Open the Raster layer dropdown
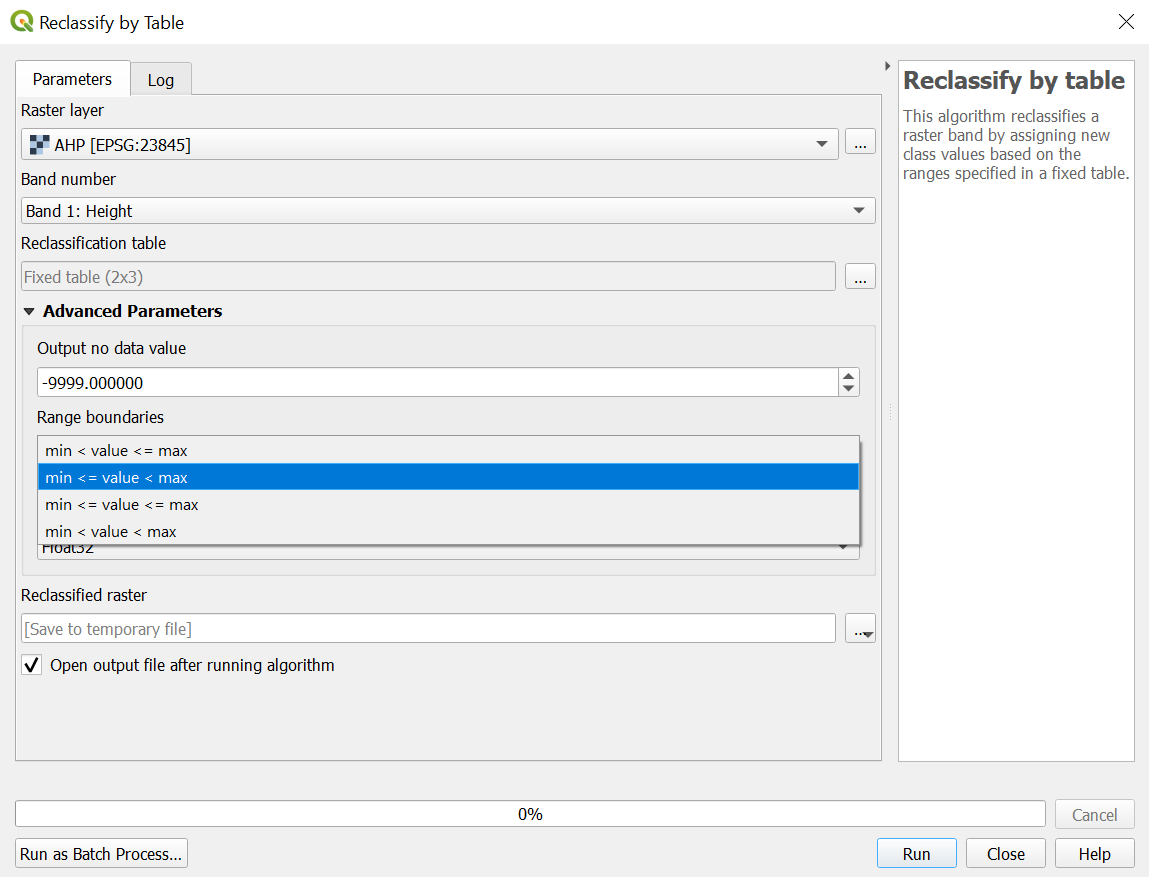1149x877 pixels. [x=430, y=144]
